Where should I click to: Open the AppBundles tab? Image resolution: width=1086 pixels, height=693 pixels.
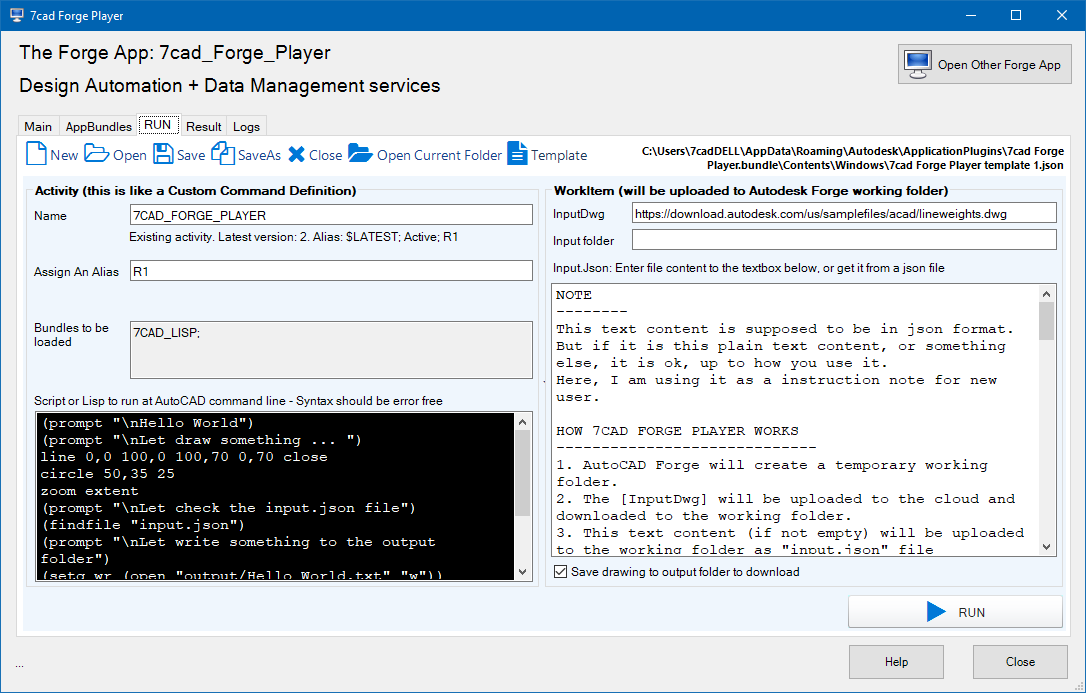[98, 127]
